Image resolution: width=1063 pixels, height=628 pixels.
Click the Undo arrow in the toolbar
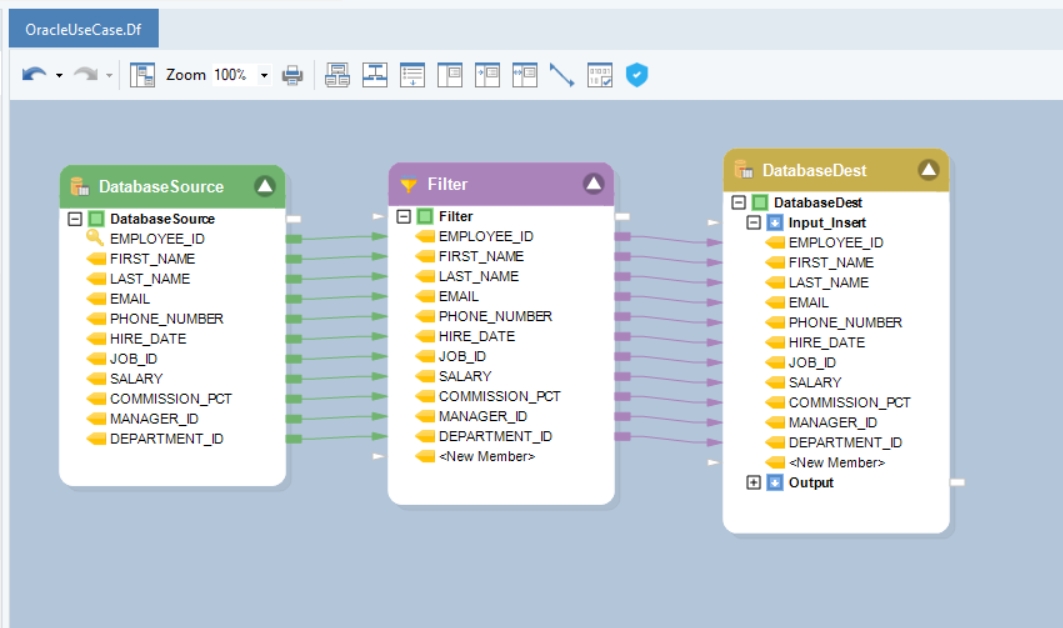tap(34, 75)
